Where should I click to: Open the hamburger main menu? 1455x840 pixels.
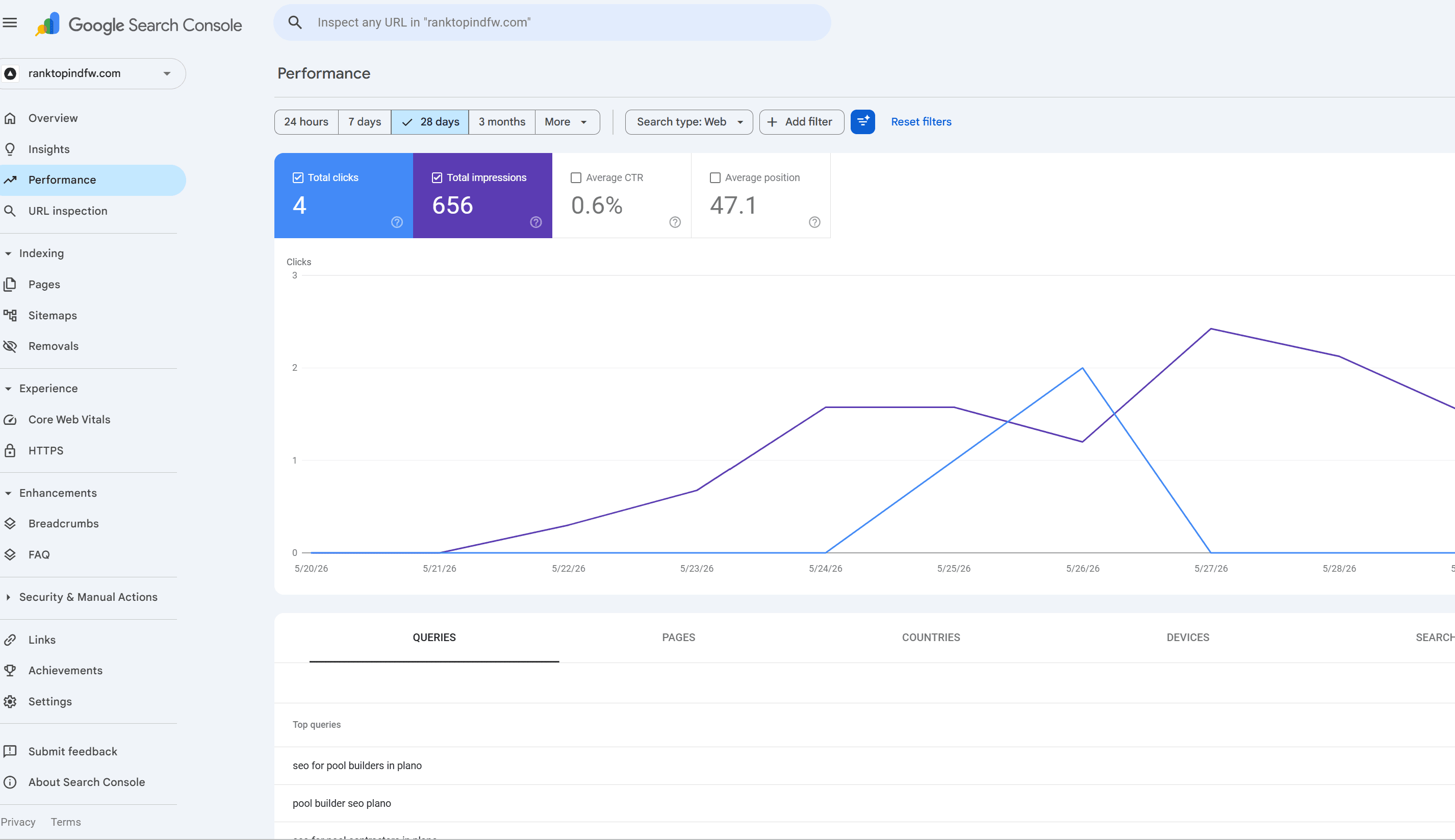tap(10, 22)
